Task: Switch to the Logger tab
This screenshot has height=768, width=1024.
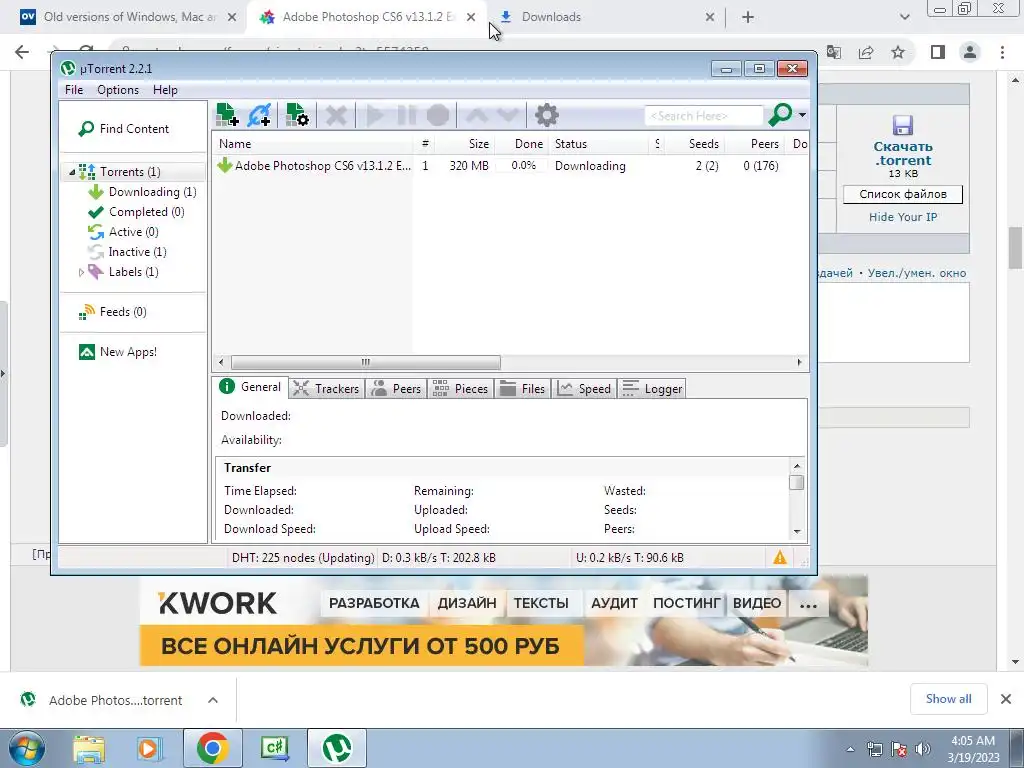Action: 652,389
